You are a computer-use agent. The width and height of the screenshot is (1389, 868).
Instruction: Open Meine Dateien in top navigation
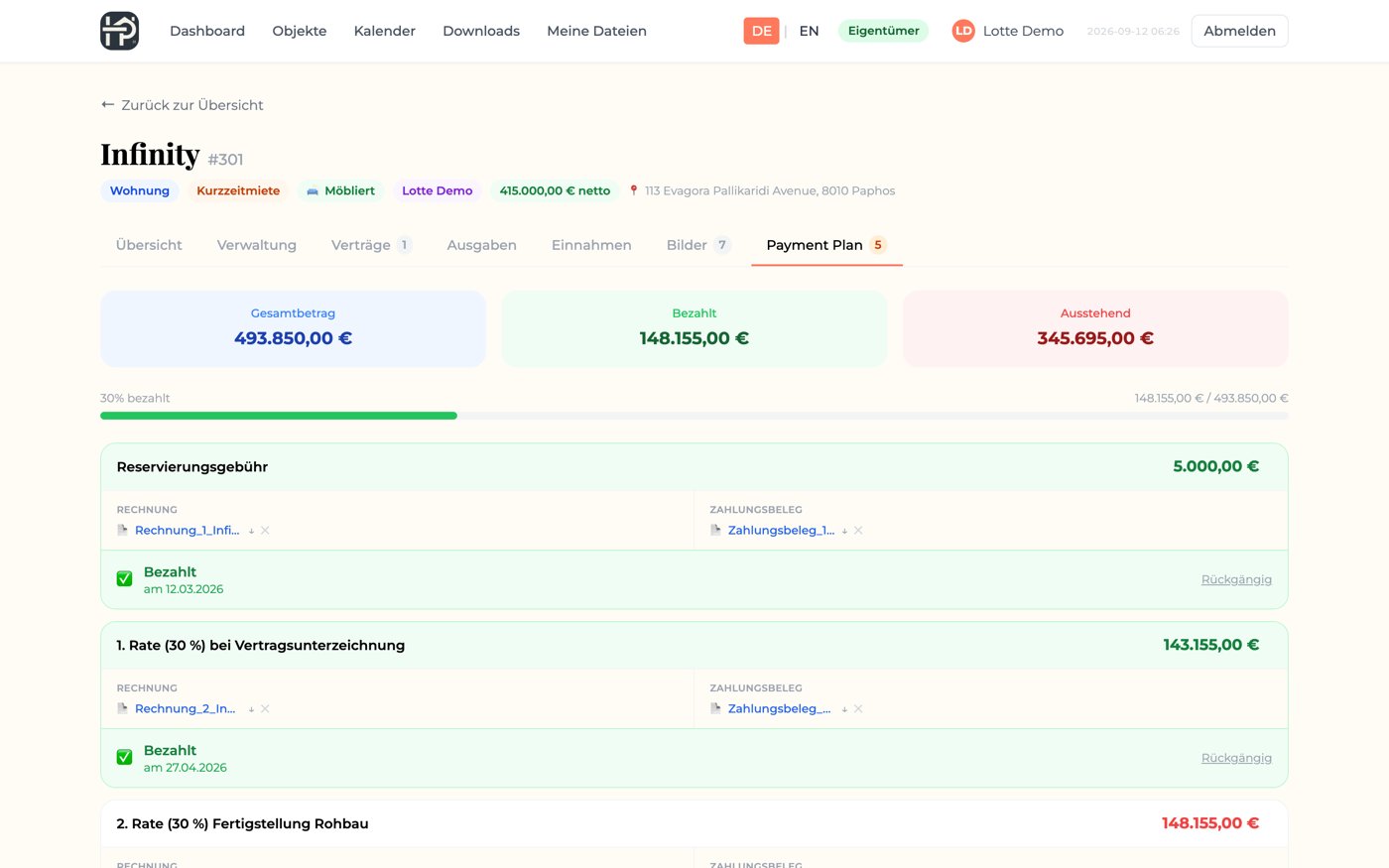[x=596, y=31]
